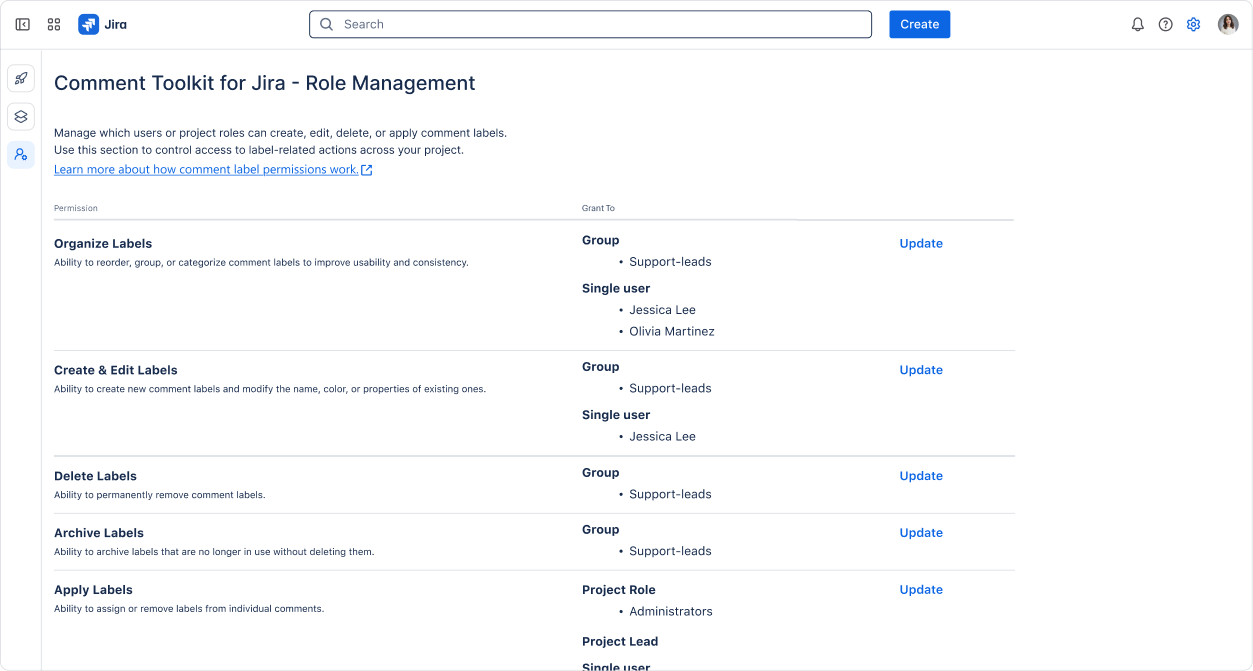Open the notifications bell icon
The height and width of the screenshot is (671, 1253).
pyautogui.click(x=1137, y=24)
